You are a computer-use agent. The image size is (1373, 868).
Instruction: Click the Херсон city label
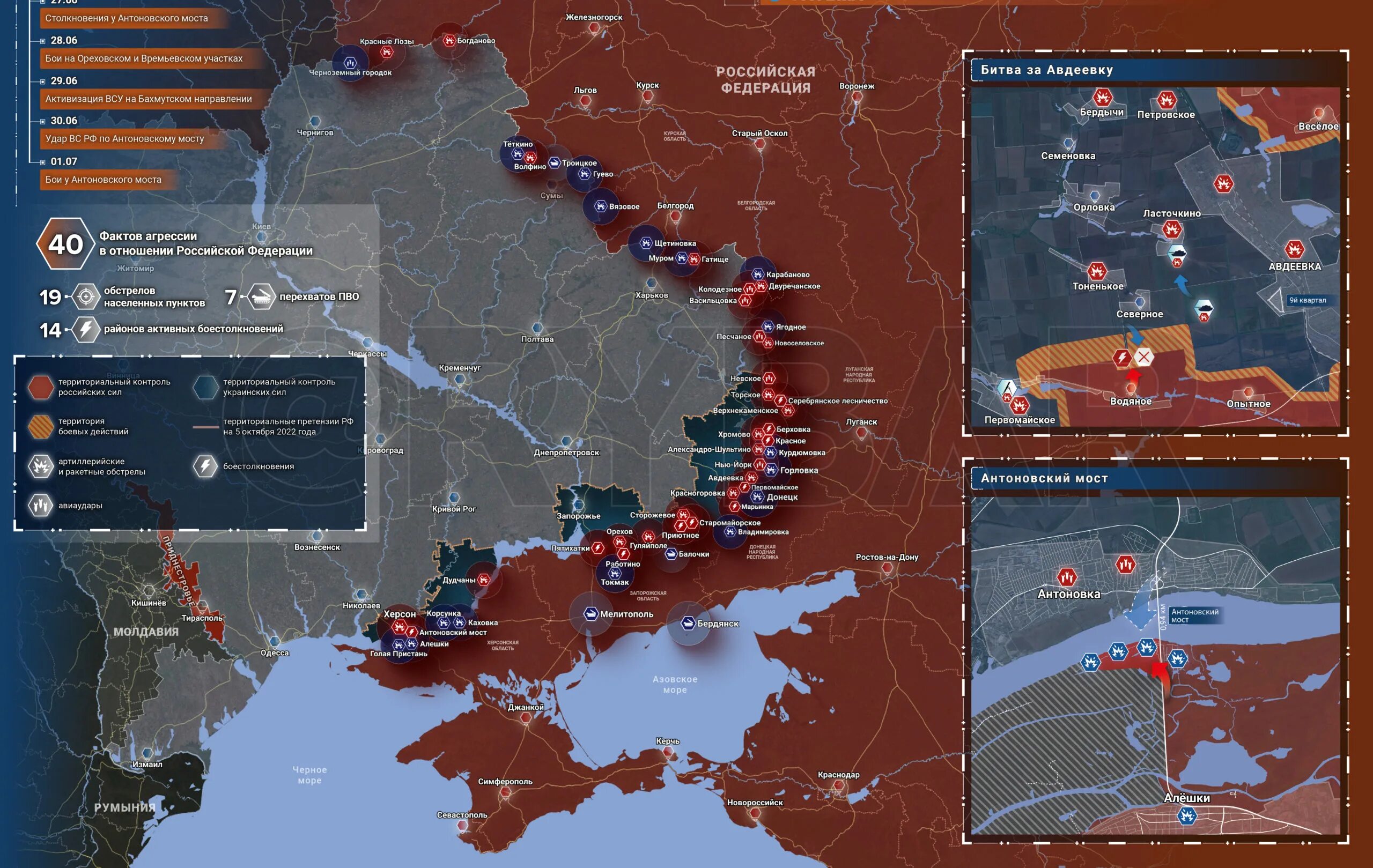point(399,614)
